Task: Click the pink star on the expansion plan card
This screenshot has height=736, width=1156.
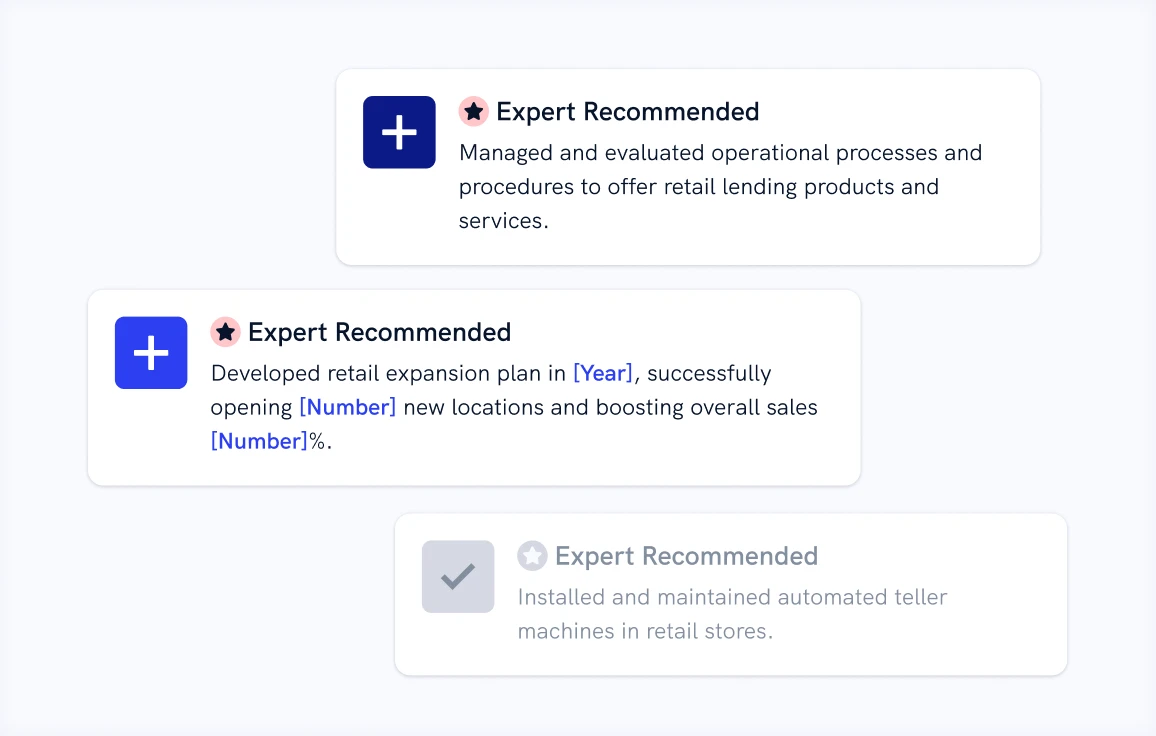Action: 225,332
